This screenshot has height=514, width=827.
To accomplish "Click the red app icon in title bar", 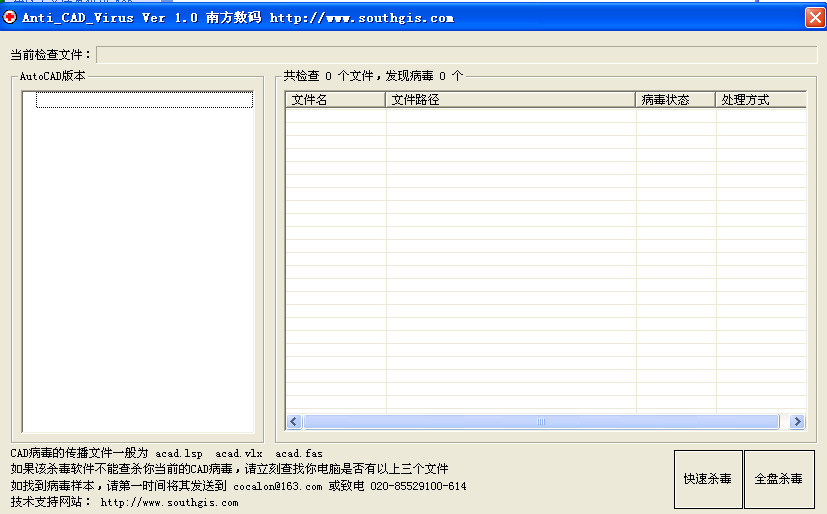I will coord(10,17).
